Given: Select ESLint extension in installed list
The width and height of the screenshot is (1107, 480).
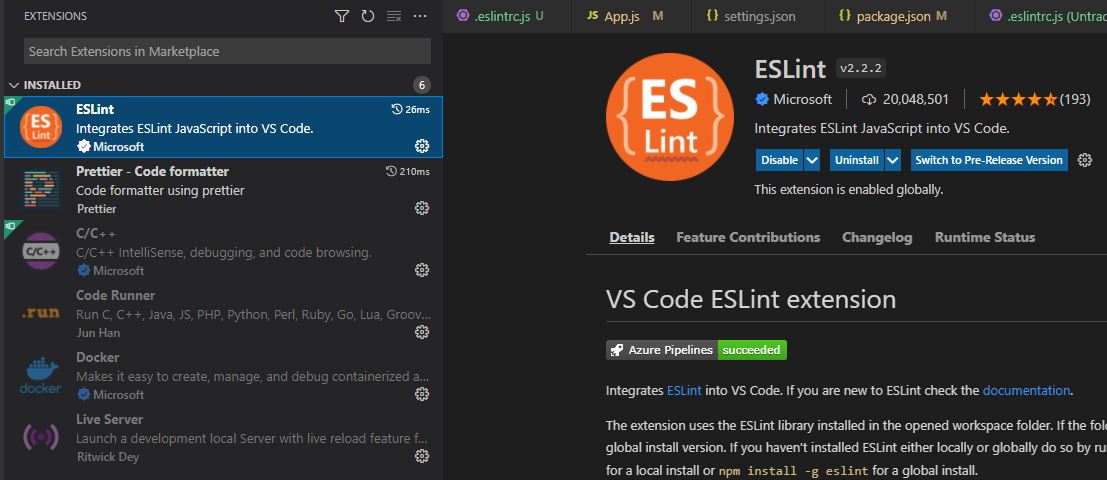Looking at the screenshot, I should click(224, 127).
